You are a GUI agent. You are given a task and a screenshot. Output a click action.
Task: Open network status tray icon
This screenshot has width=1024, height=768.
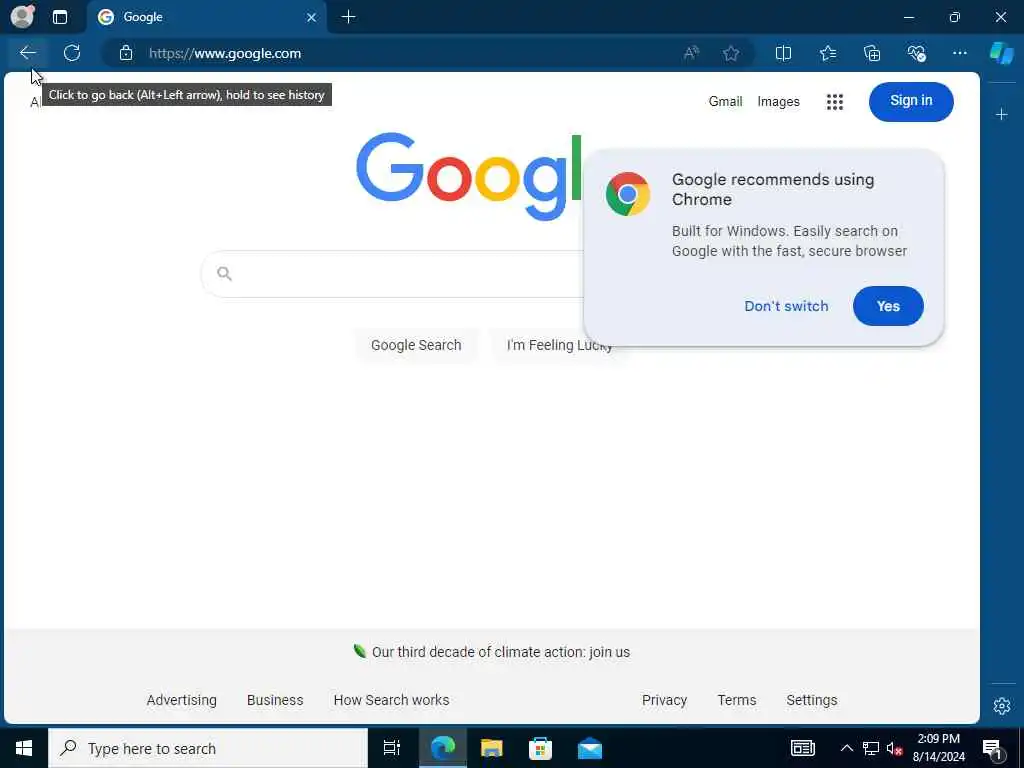point(871,748)
